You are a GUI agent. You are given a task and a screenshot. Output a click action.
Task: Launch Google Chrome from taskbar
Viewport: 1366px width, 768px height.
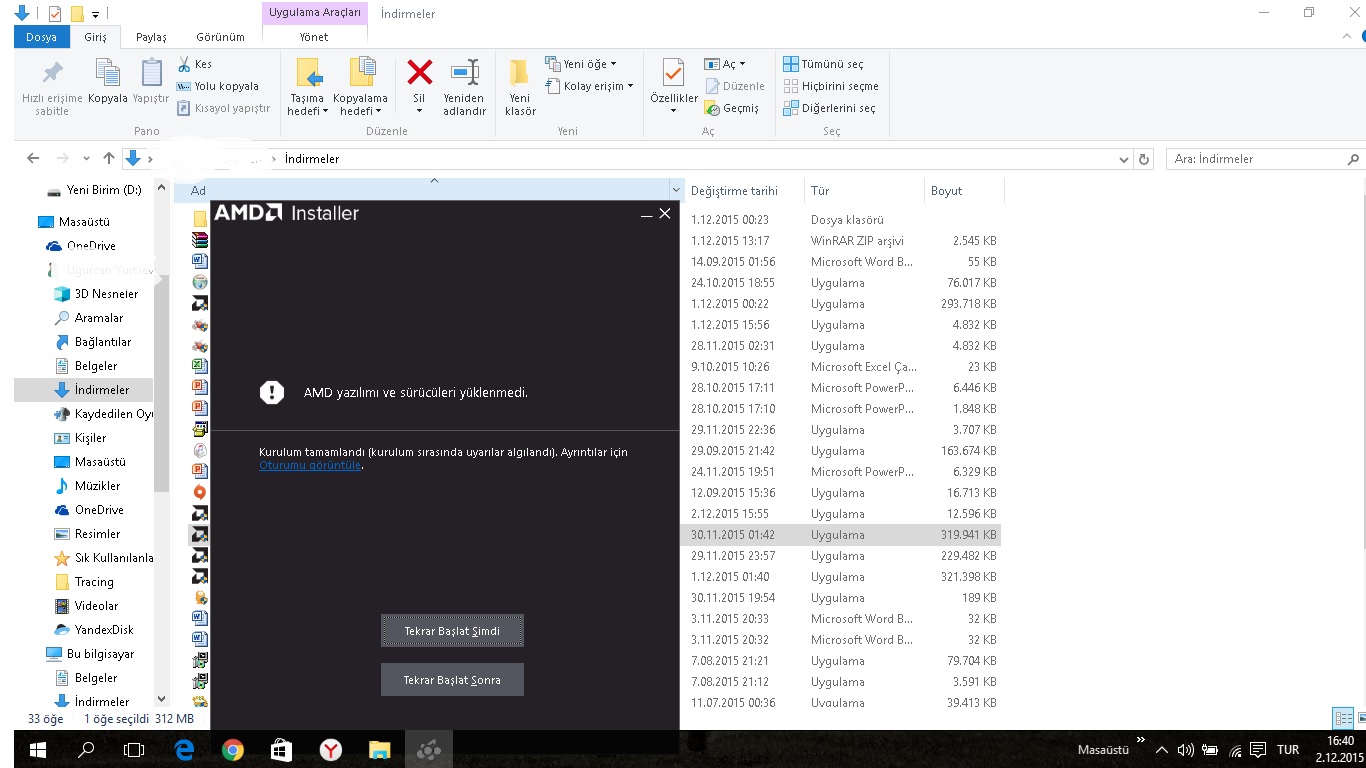point(232,749)
